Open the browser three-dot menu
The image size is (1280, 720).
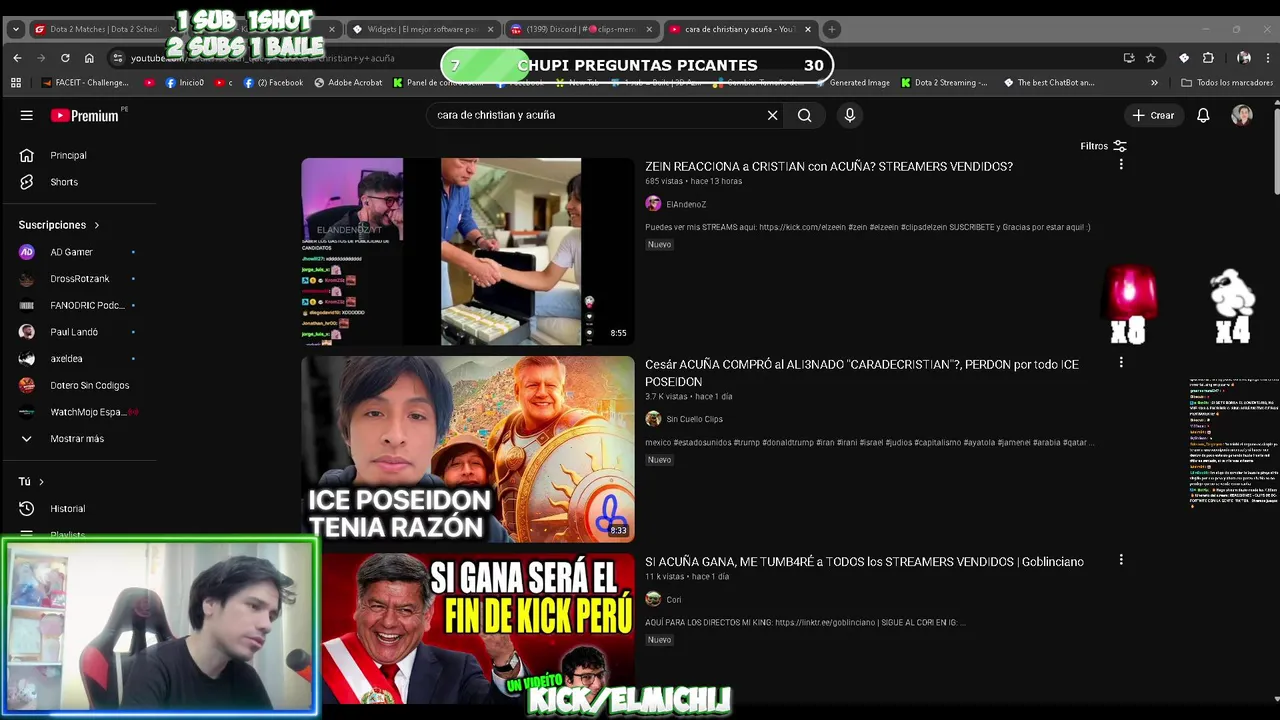coord(1268,58)
